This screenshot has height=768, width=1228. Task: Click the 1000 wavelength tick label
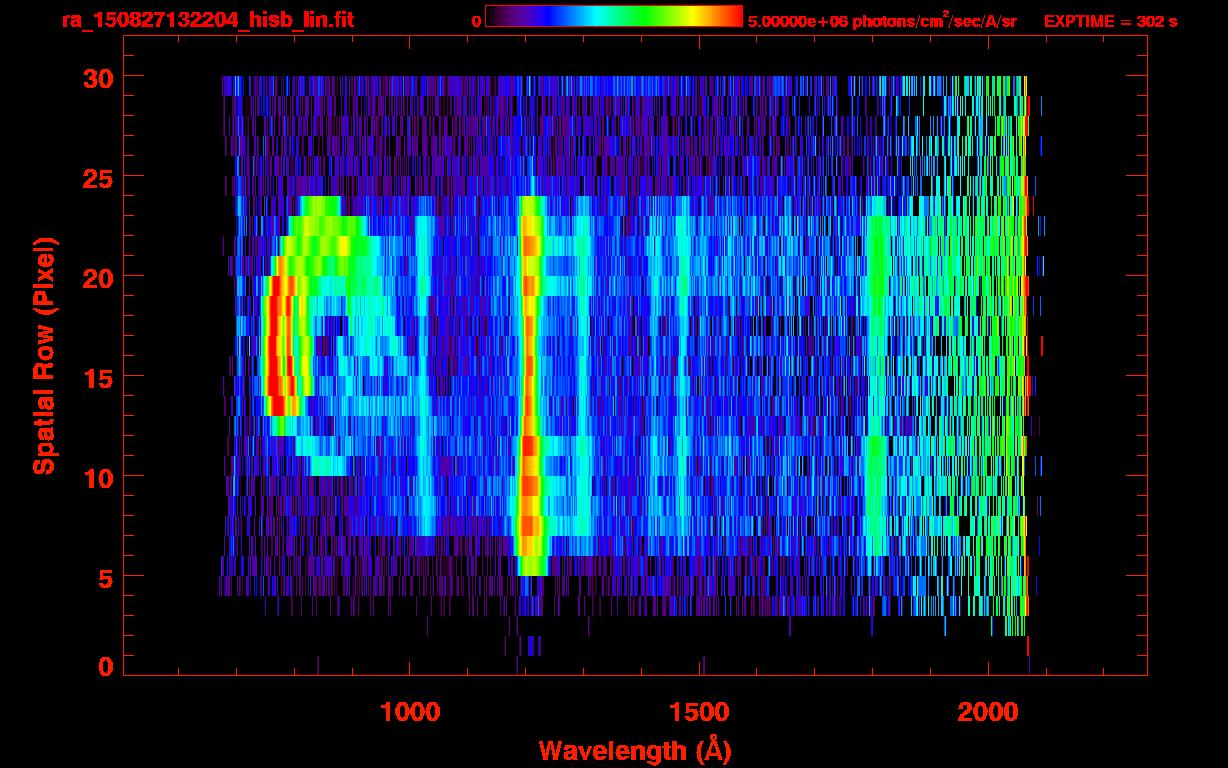coord(410,712)
